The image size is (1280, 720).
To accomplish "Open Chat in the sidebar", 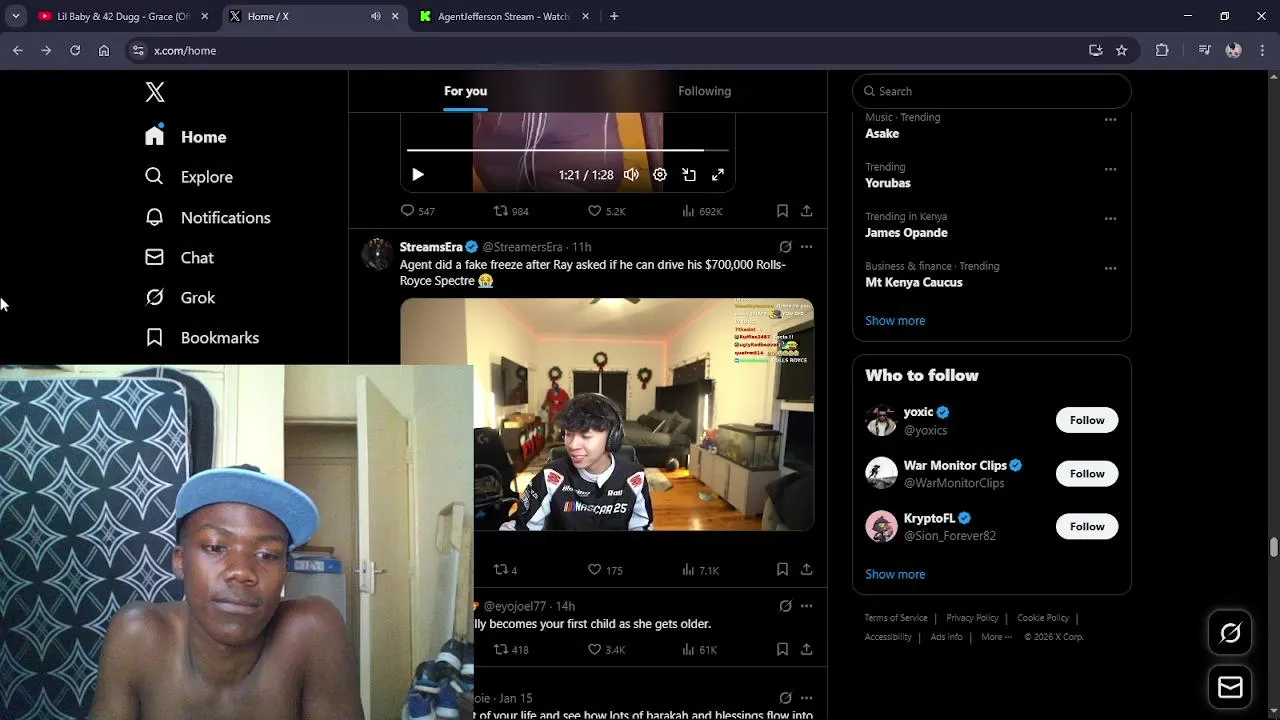I will coord(180,257).
